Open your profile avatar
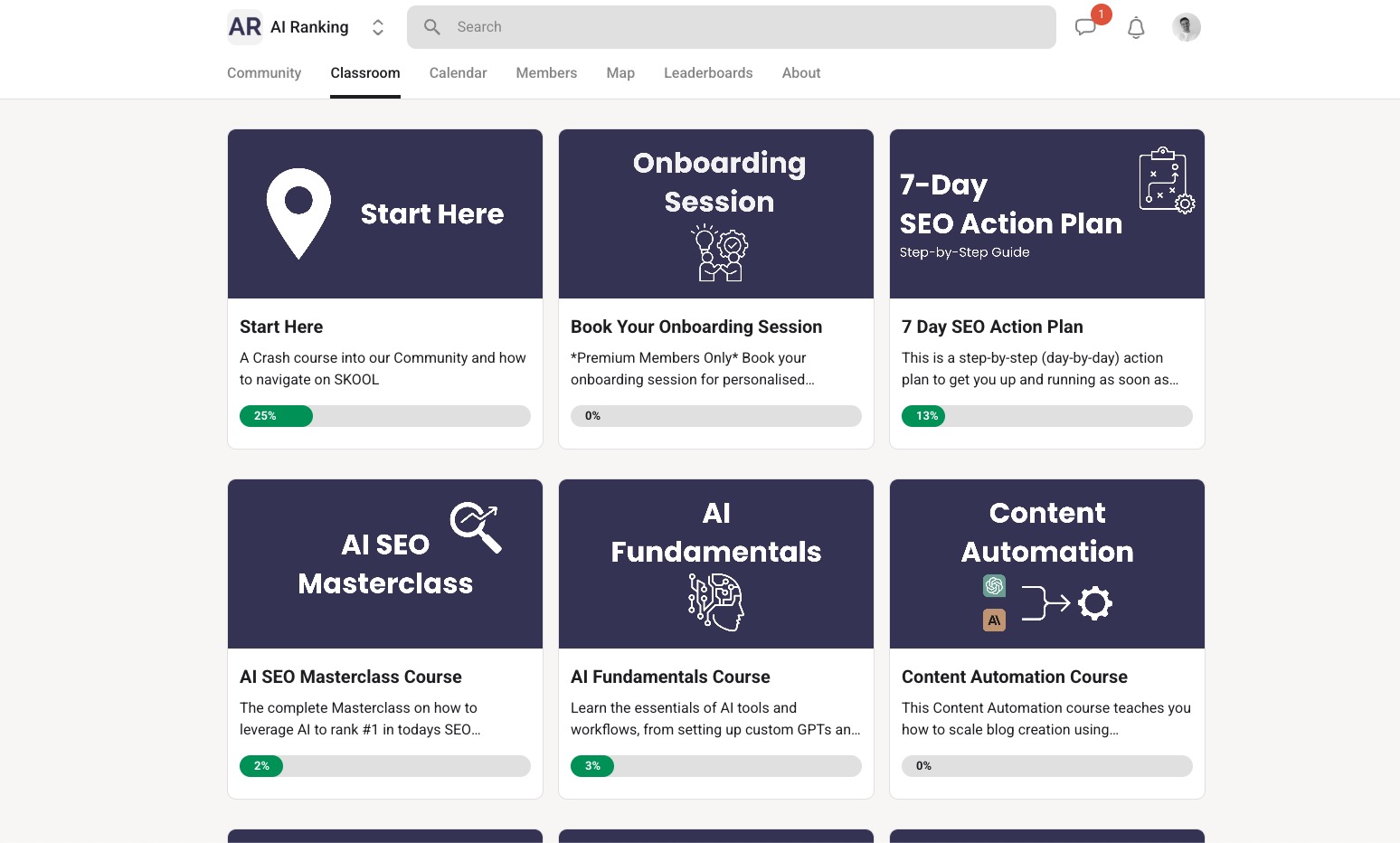 coord(1186,27)
